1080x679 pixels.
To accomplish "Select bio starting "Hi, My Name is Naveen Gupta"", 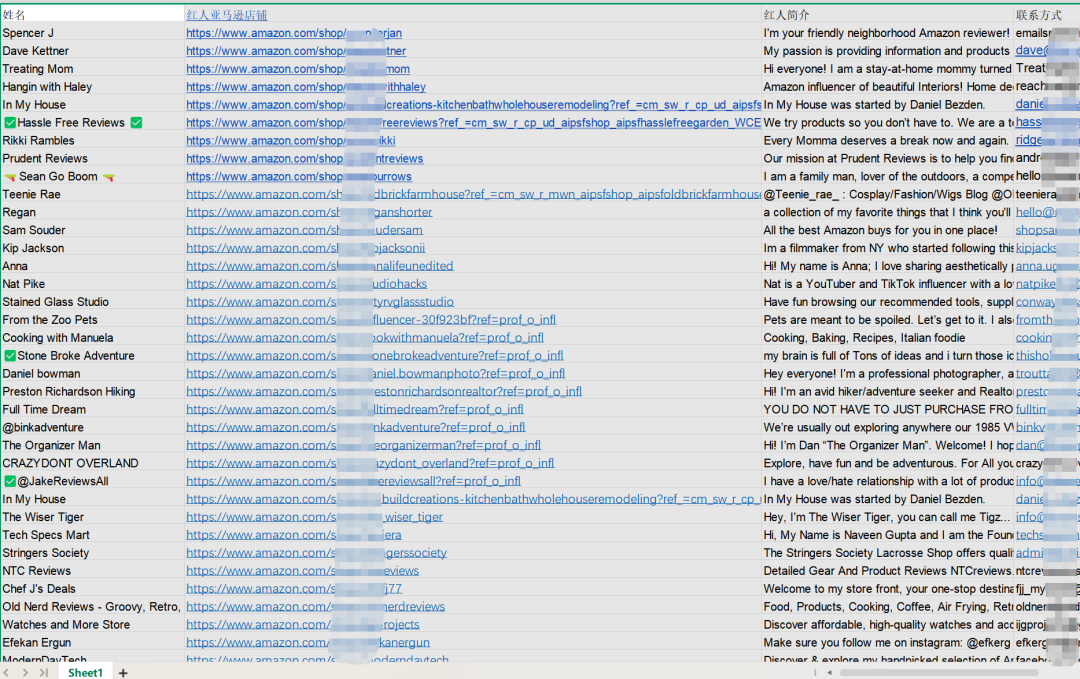I will (887, 535).
